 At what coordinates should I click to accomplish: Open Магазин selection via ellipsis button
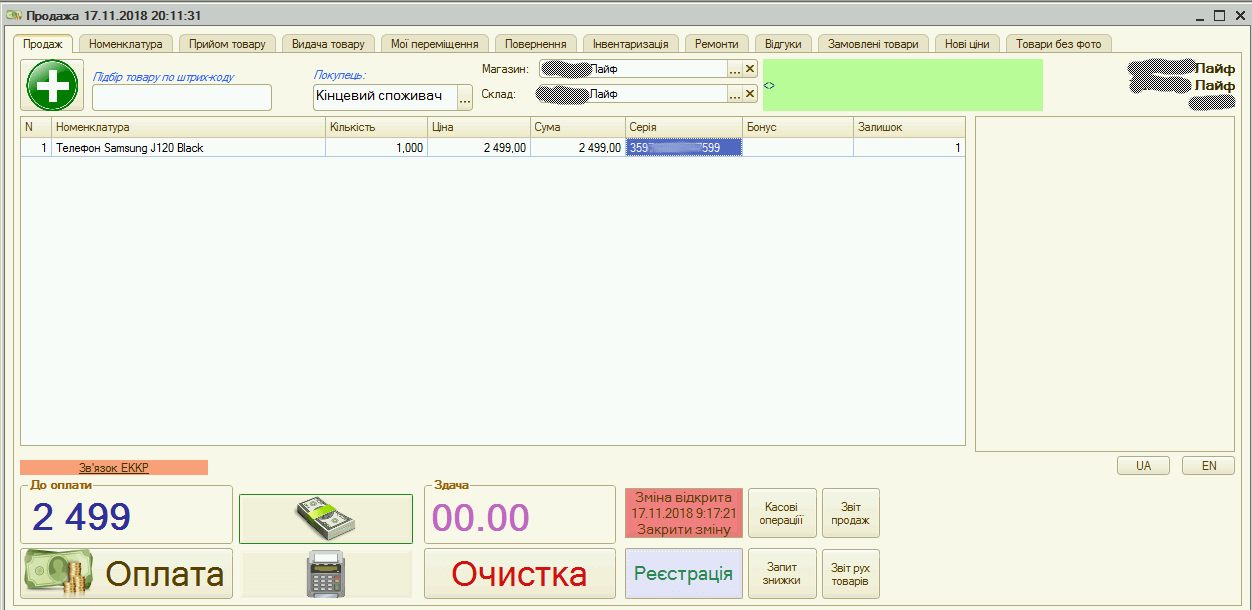pos(735,69)
